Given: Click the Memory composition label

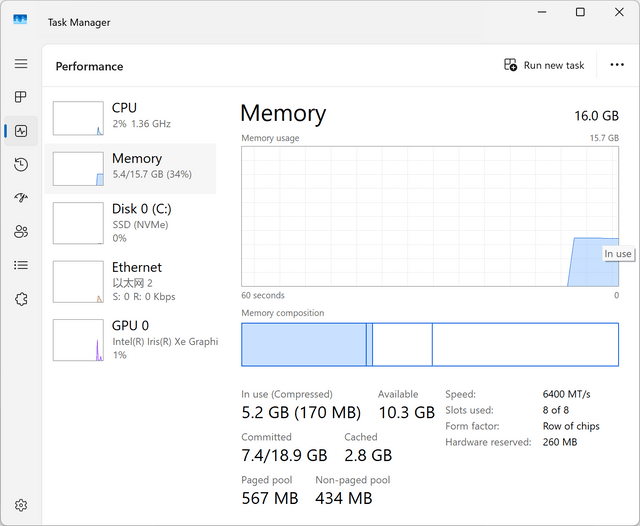Looking at the screenshot, I should [x=282, y=313].
